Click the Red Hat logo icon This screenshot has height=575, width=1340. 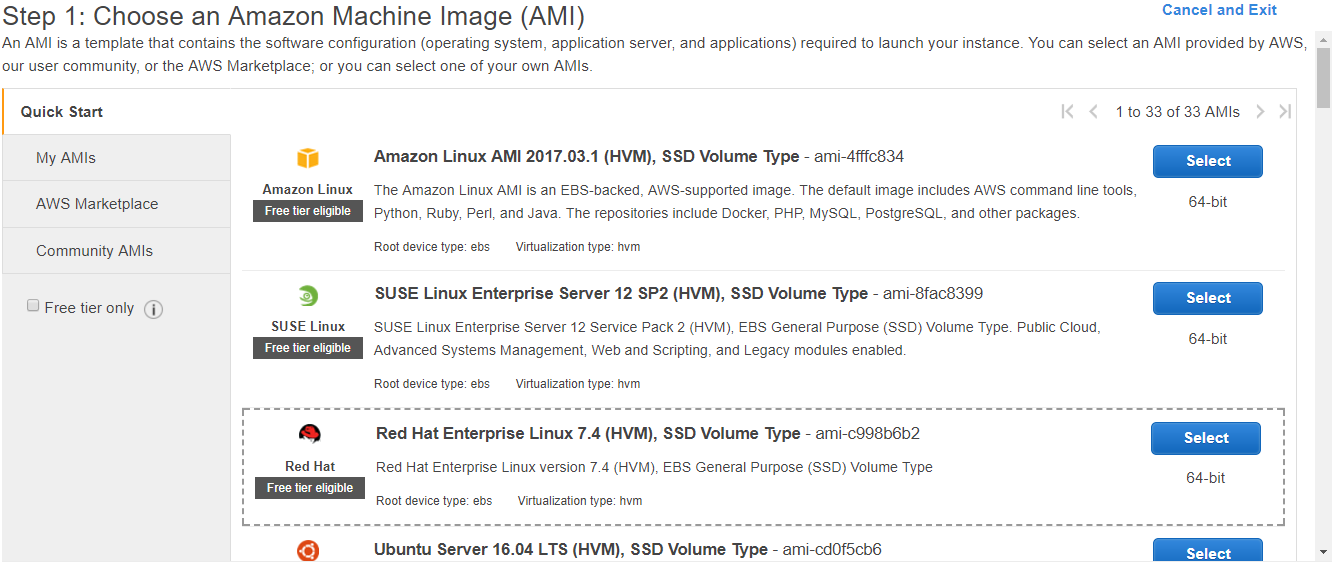(x=310, y=434)
